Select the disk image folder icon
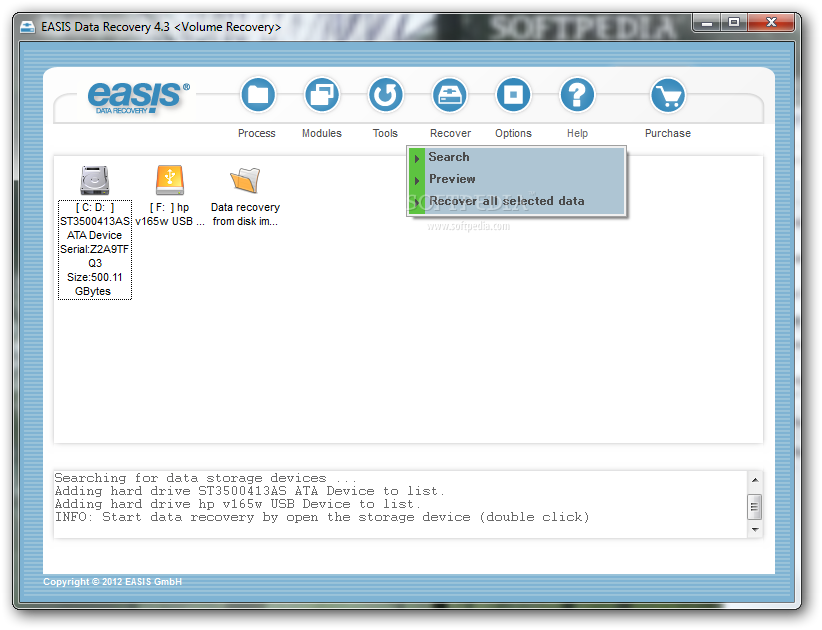This screenshot has height=630, width=822. (245, 180)
